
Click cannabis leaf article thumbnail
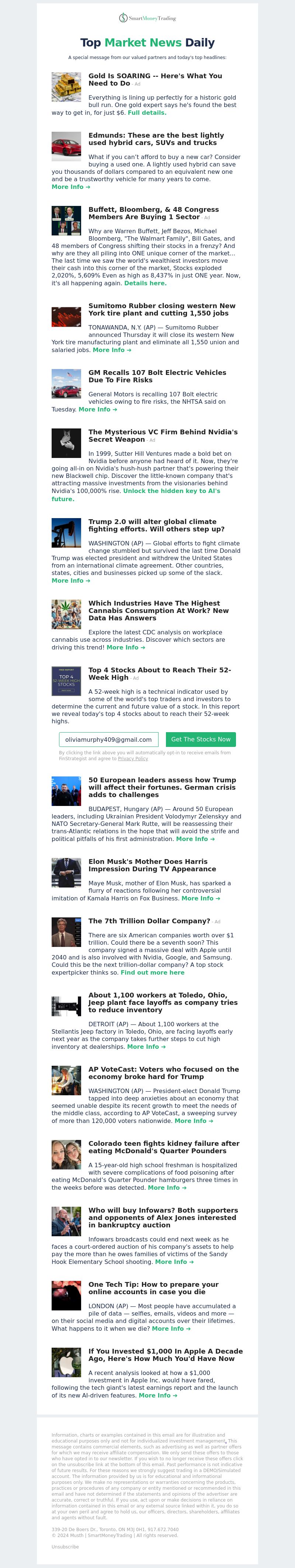coord(66,614)
